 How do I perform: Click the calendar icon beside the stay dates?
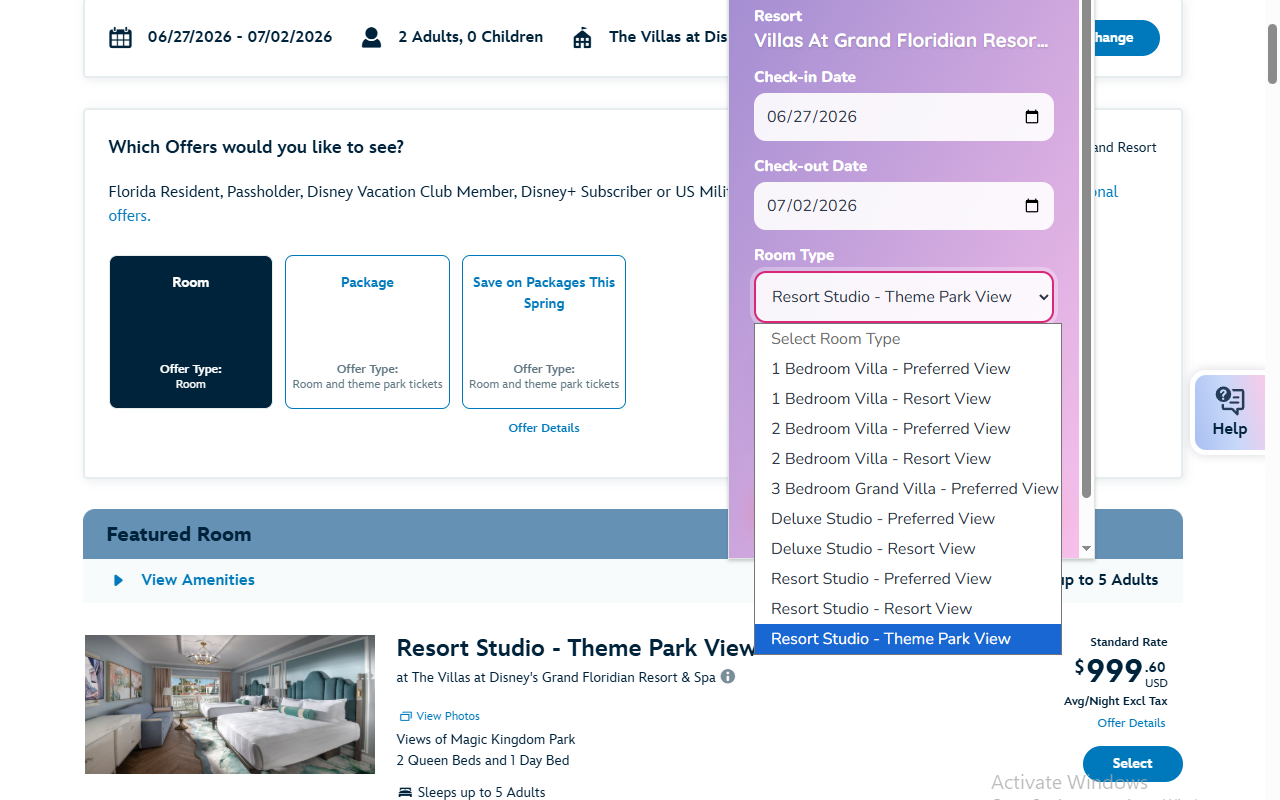click(120, 36)
